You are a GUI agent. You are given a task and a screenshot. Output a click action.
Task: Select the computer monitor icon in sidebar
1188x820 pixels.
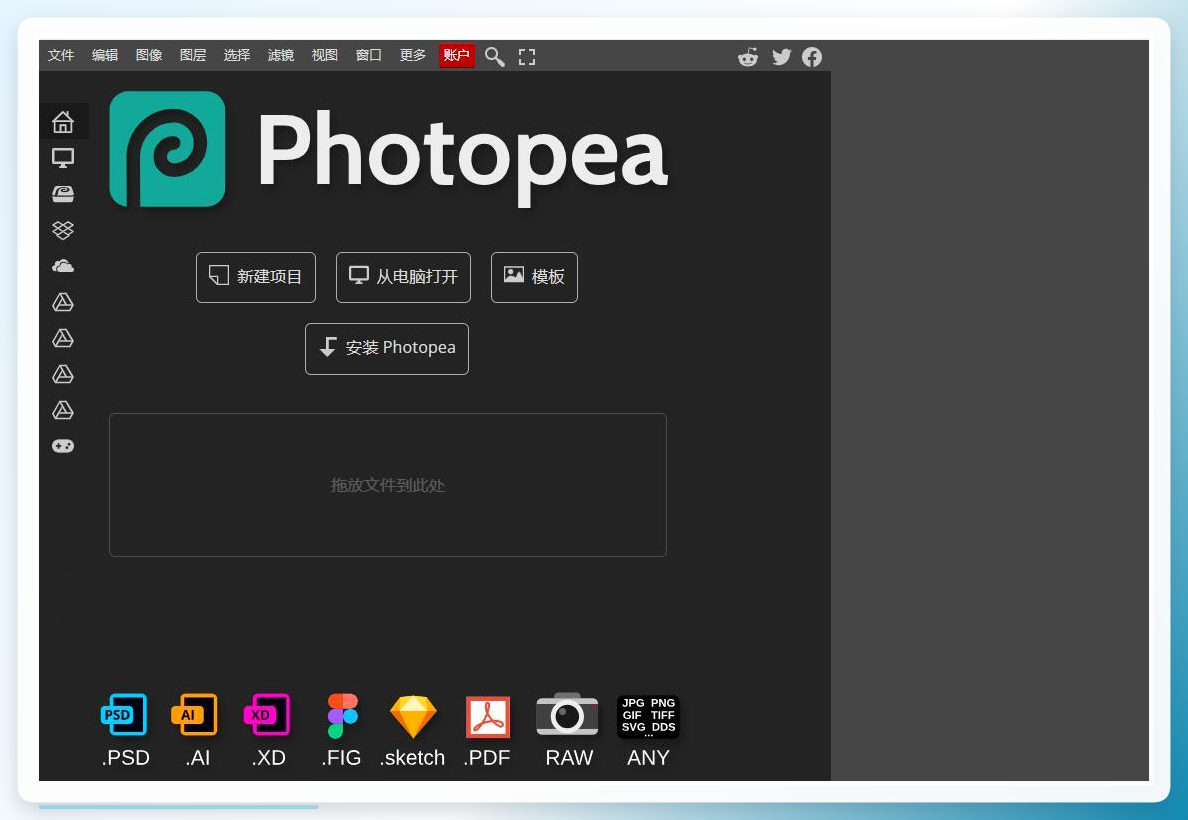(x=63, y=158)
